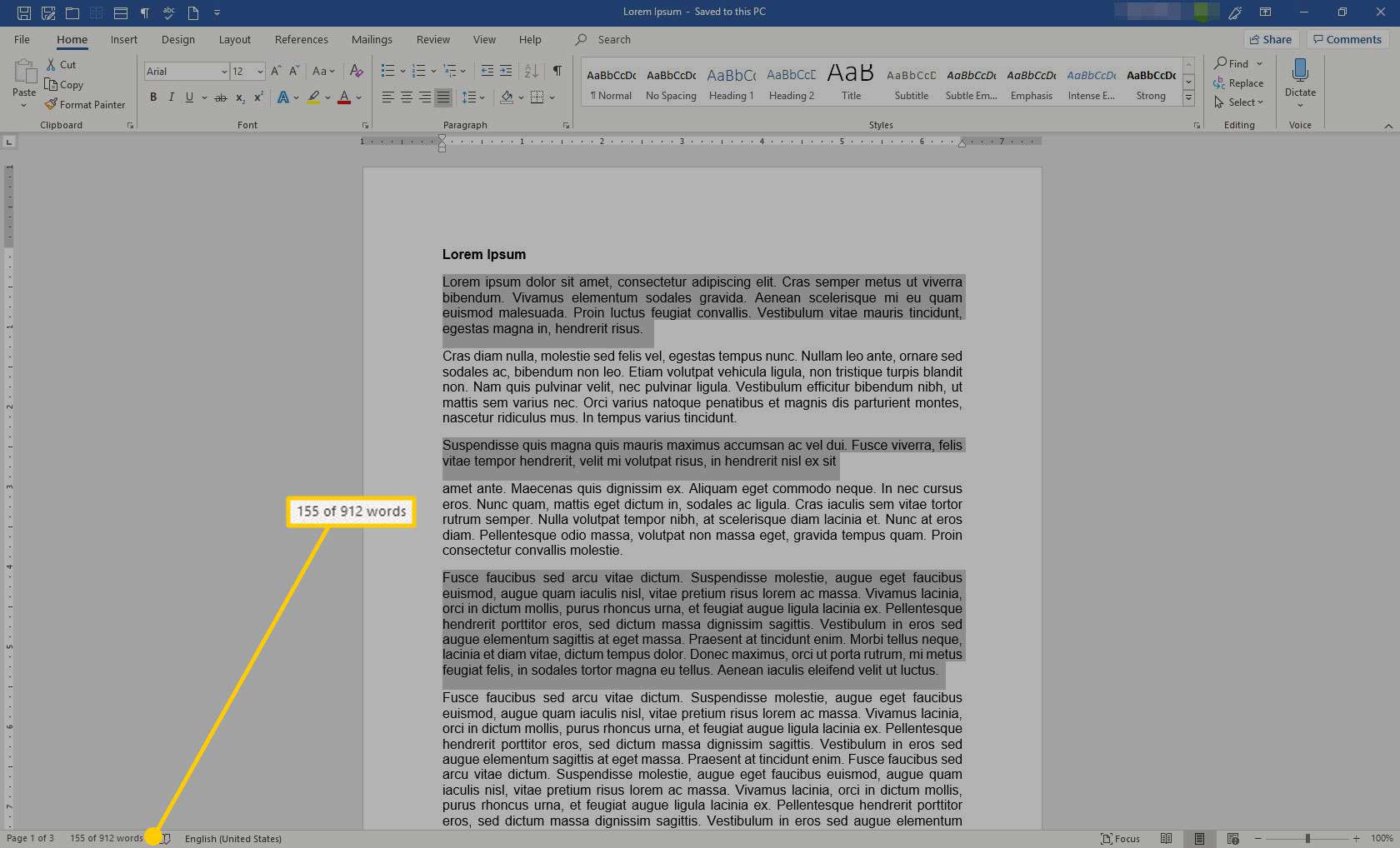Toggle Underline formatting
Viewport: 1400px width, 848px height.
189,97
